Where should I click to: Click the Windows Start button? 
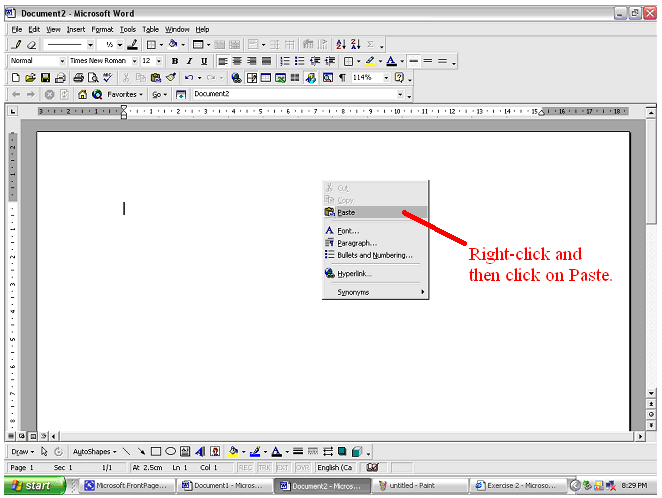35,486
